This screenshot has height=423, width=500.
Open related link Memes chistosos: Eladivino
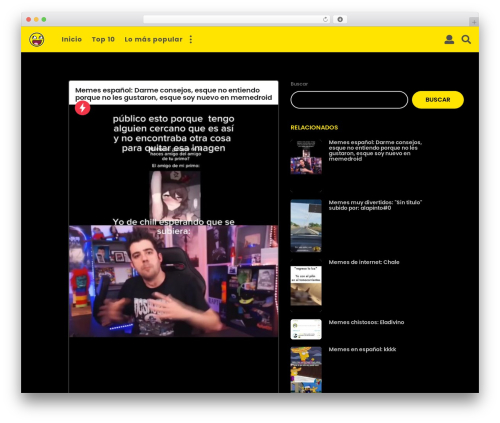[366, 322]
